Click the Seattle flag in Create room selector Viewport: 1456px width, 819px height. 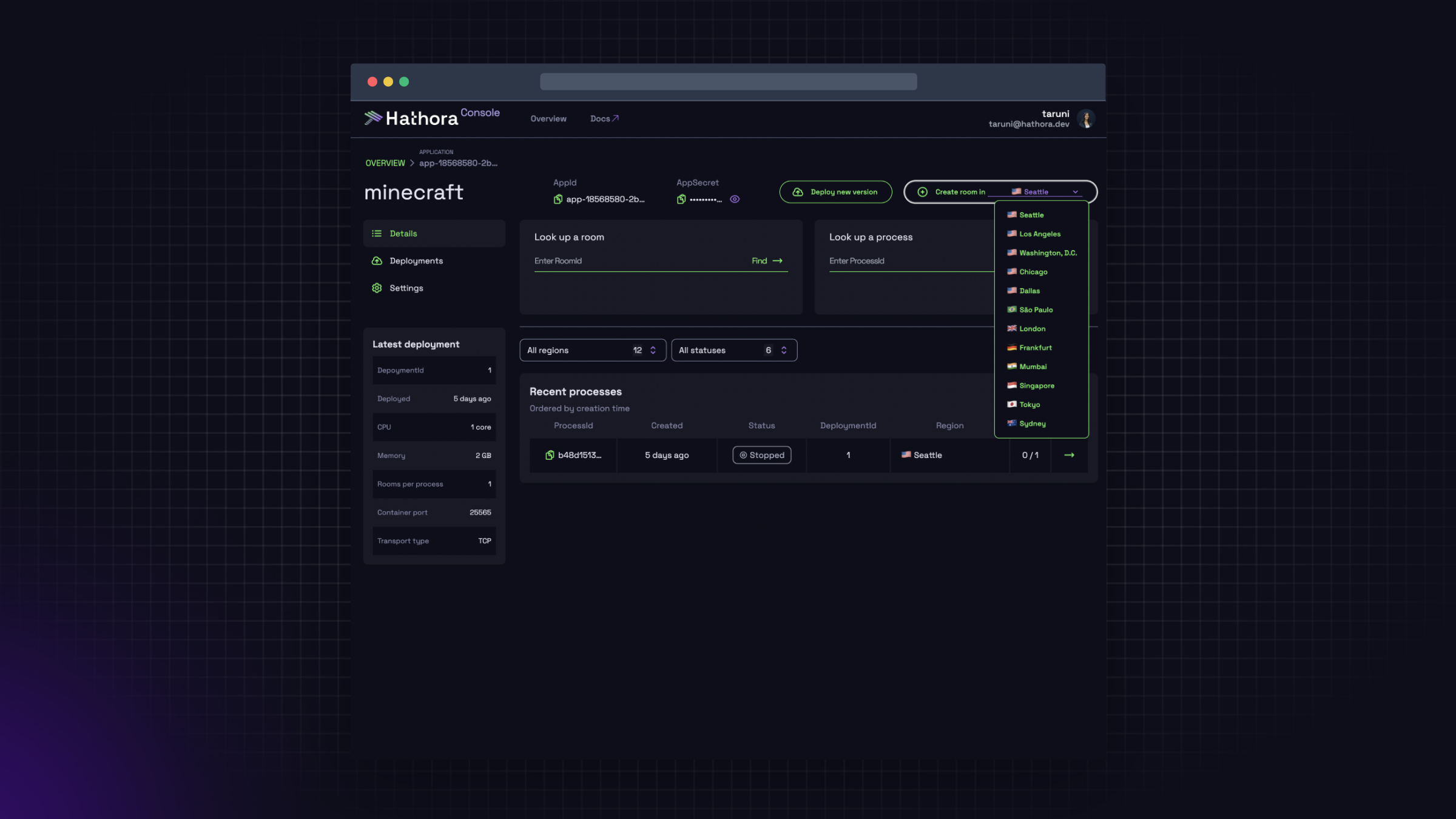1016,192
